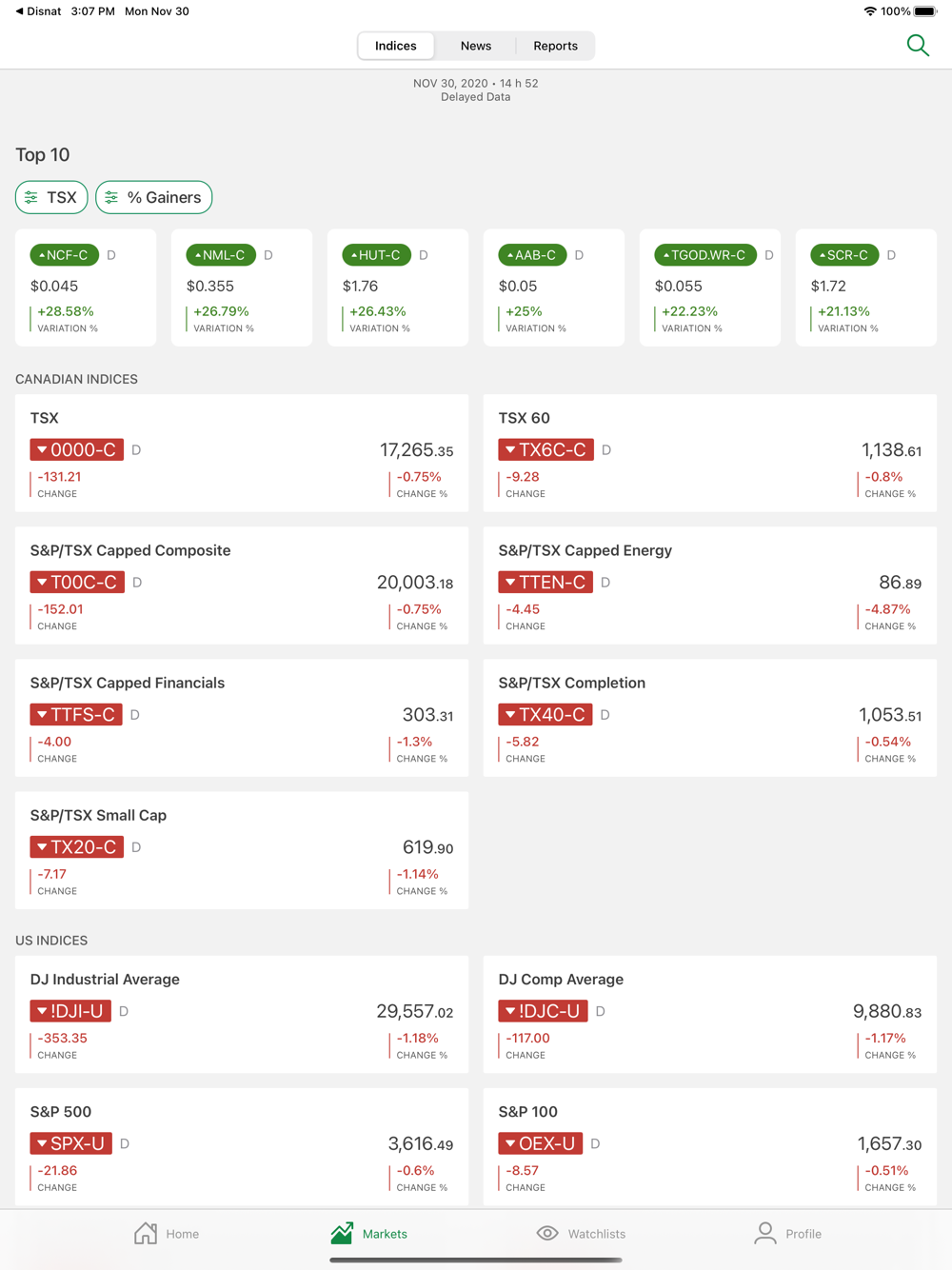Click S&P/TSX Capped Composite title

point(130,550)
